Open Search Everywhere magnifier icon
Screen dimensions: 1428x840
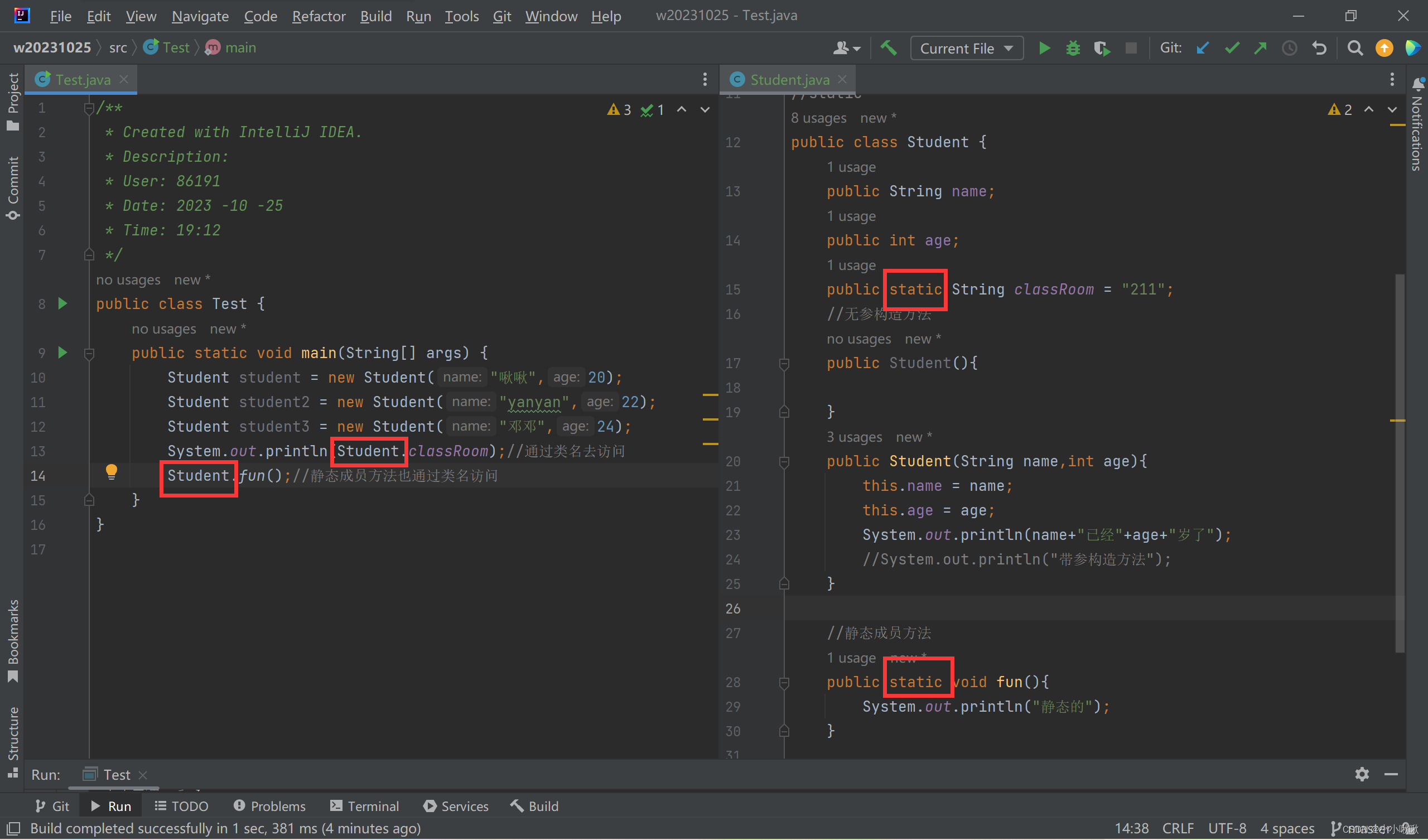point(1354,48)
